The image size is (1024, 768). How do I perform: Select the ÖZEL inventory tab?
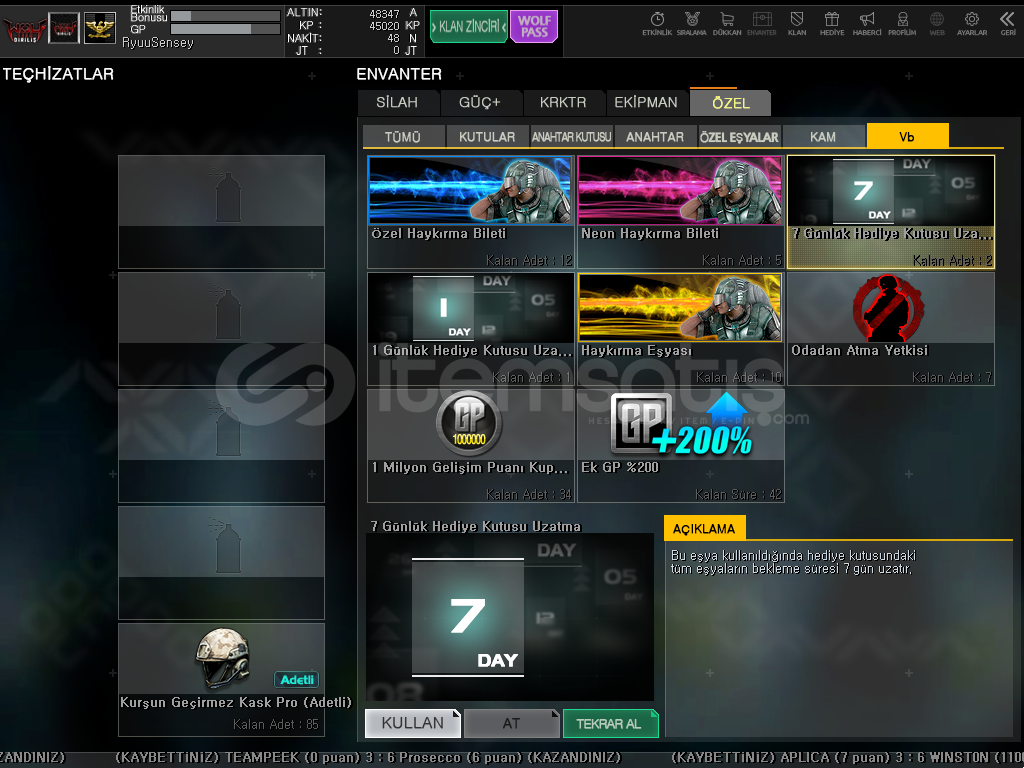pyautogui.click(x=731, y=103)
